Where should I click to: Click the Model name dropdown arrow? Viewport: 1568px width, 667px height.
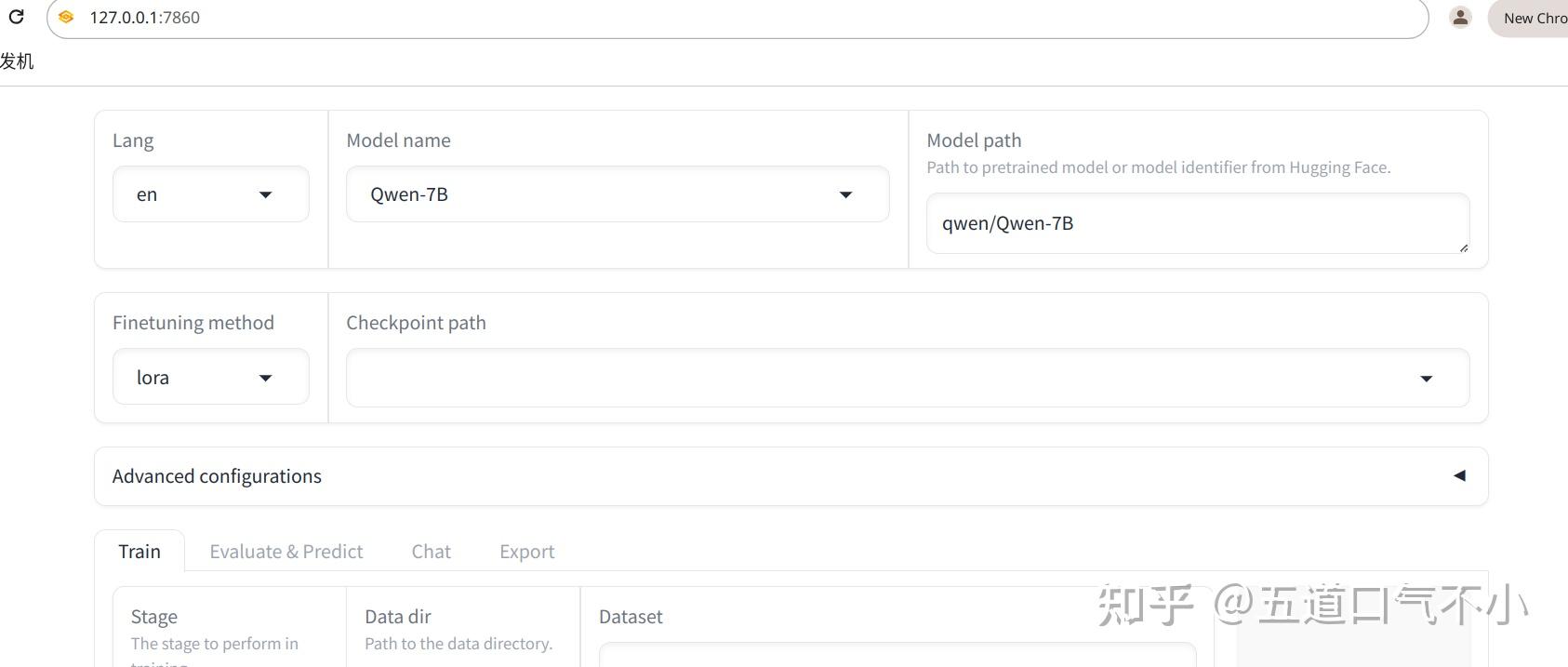pyautogui.click(x=846, y=194)
